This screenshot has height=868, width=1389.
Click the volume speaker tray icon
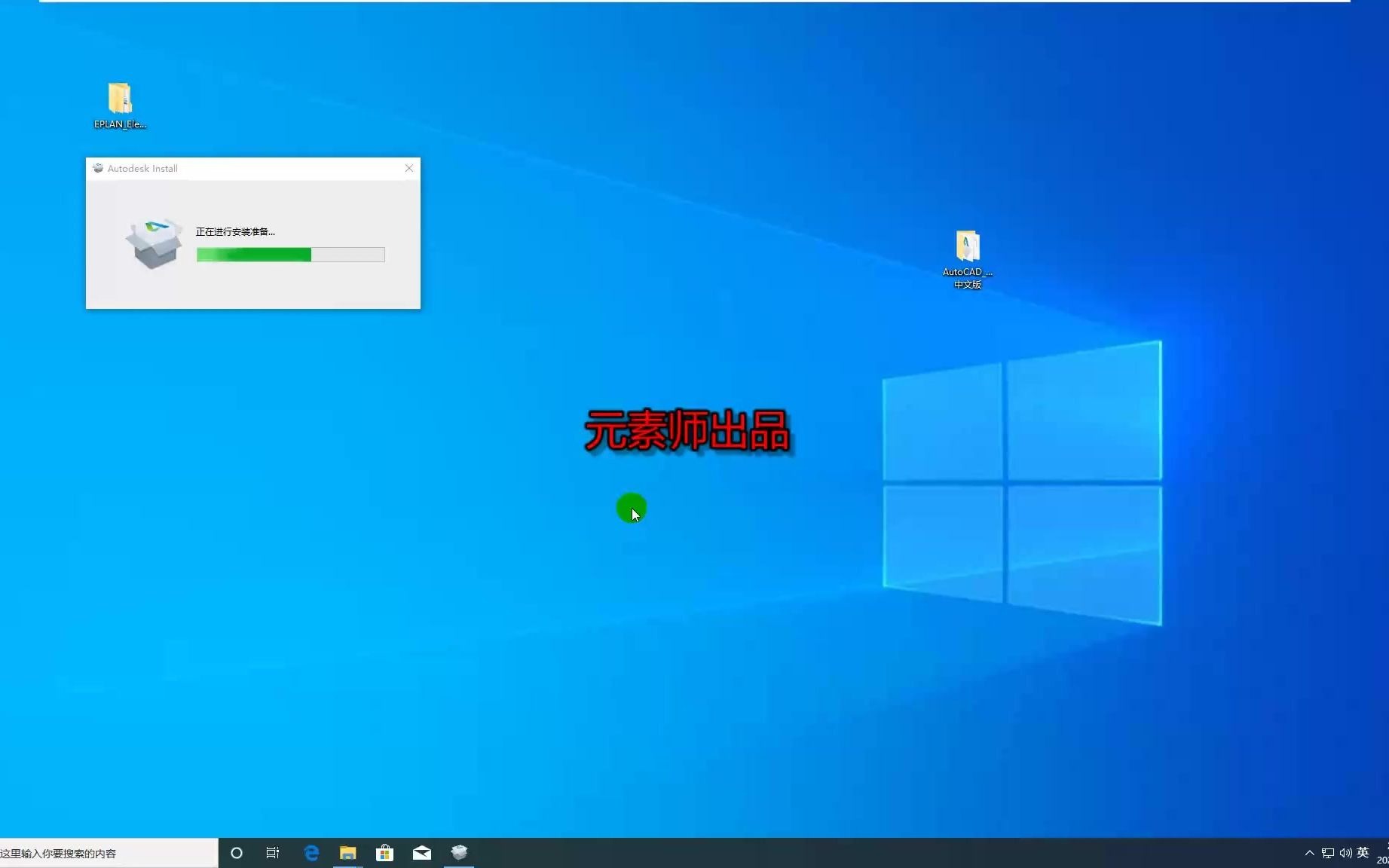coord(1345,853)
